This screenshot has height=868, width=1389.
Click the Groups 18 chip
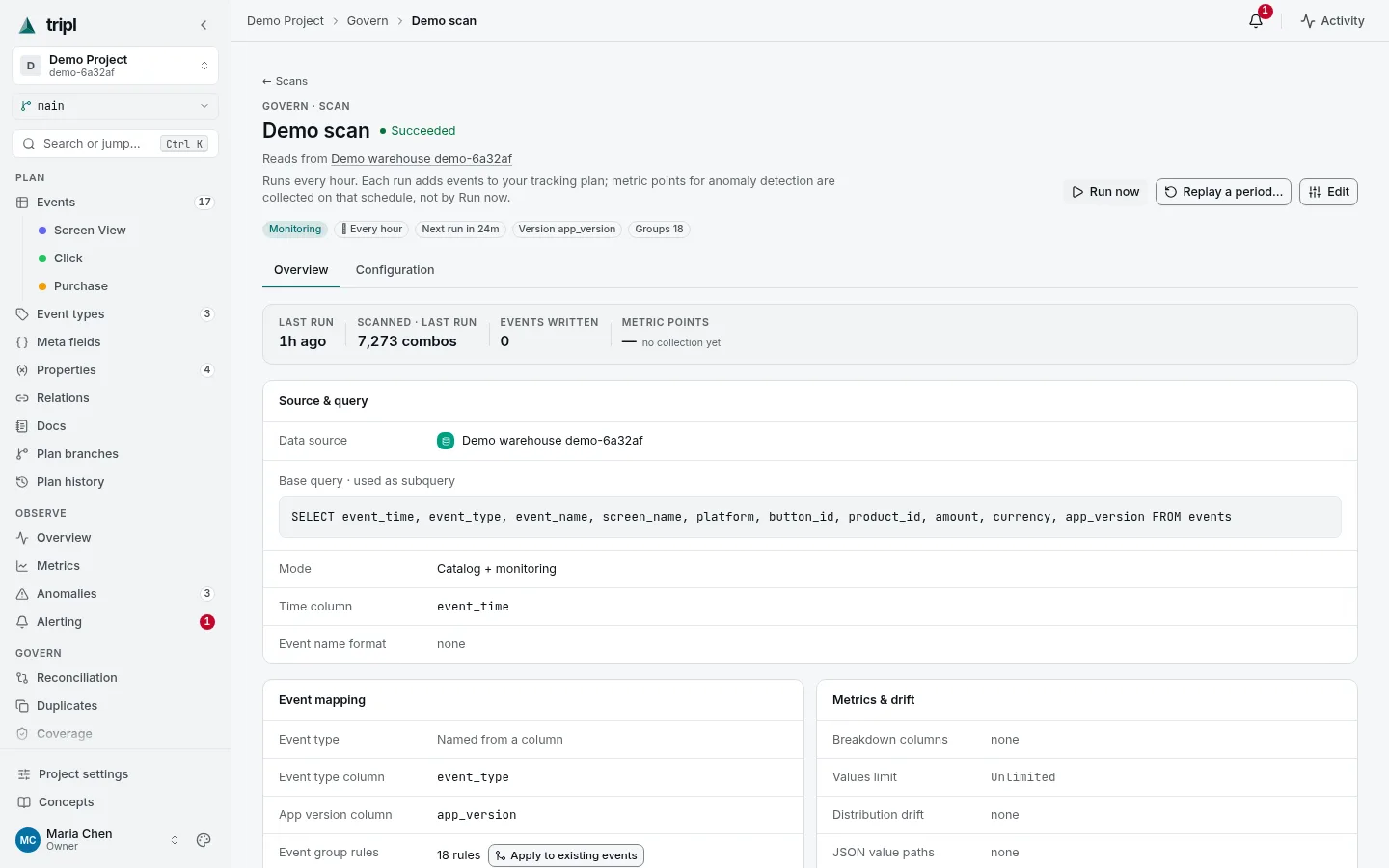(659, 230)
